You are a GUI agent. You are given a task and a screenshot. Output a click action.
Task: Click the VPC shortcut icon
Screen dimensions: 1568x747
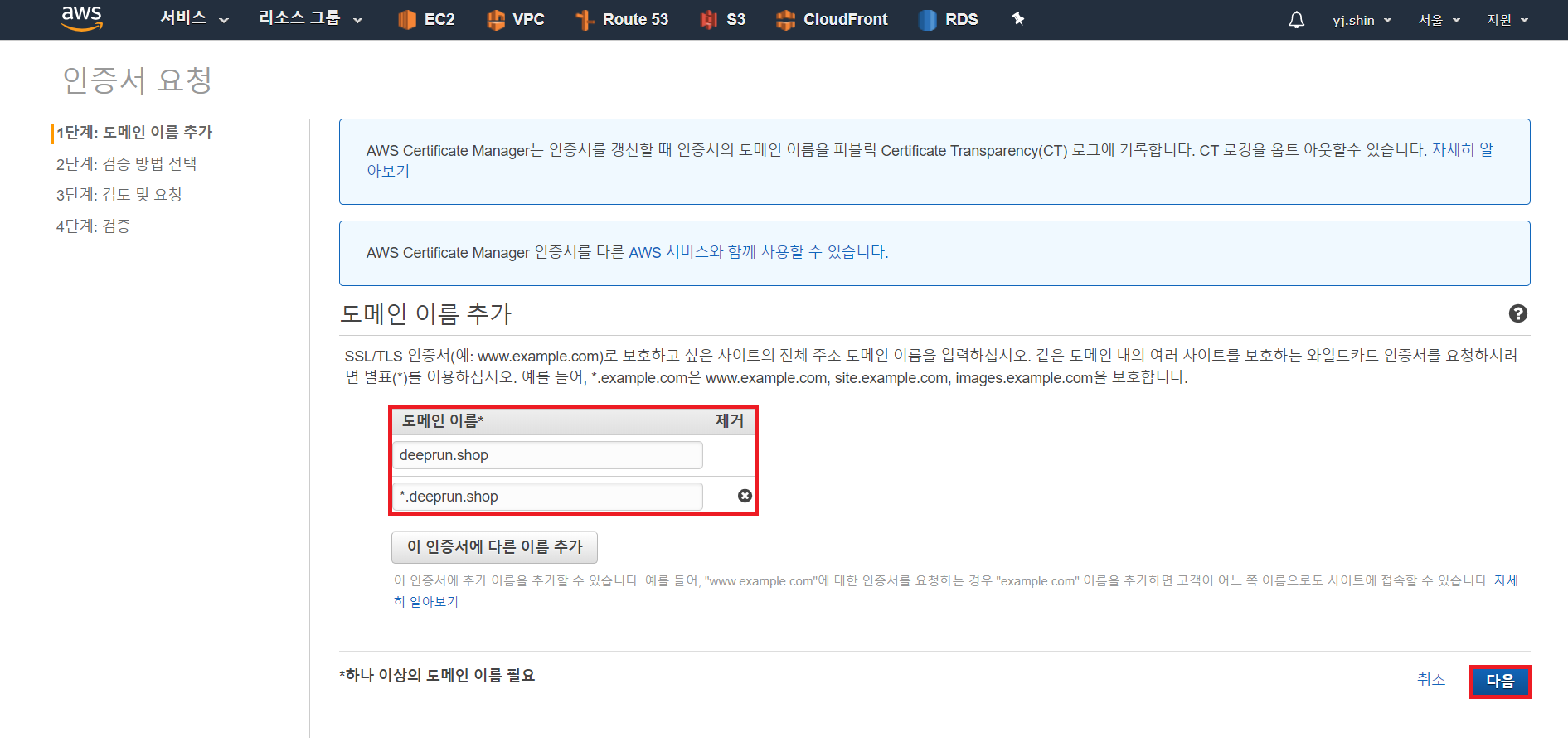click(495, 20)
